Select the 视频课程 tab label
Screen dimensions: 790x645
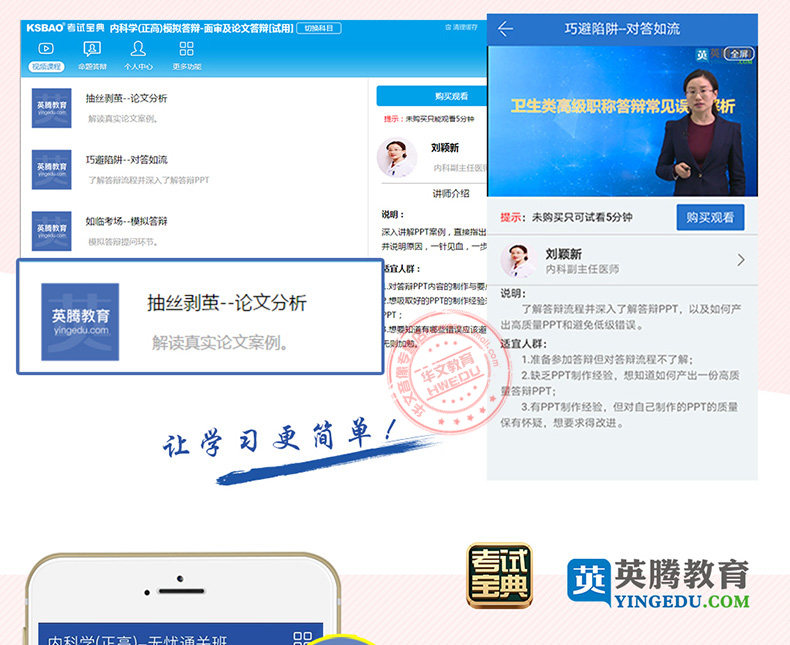(46, 67)
